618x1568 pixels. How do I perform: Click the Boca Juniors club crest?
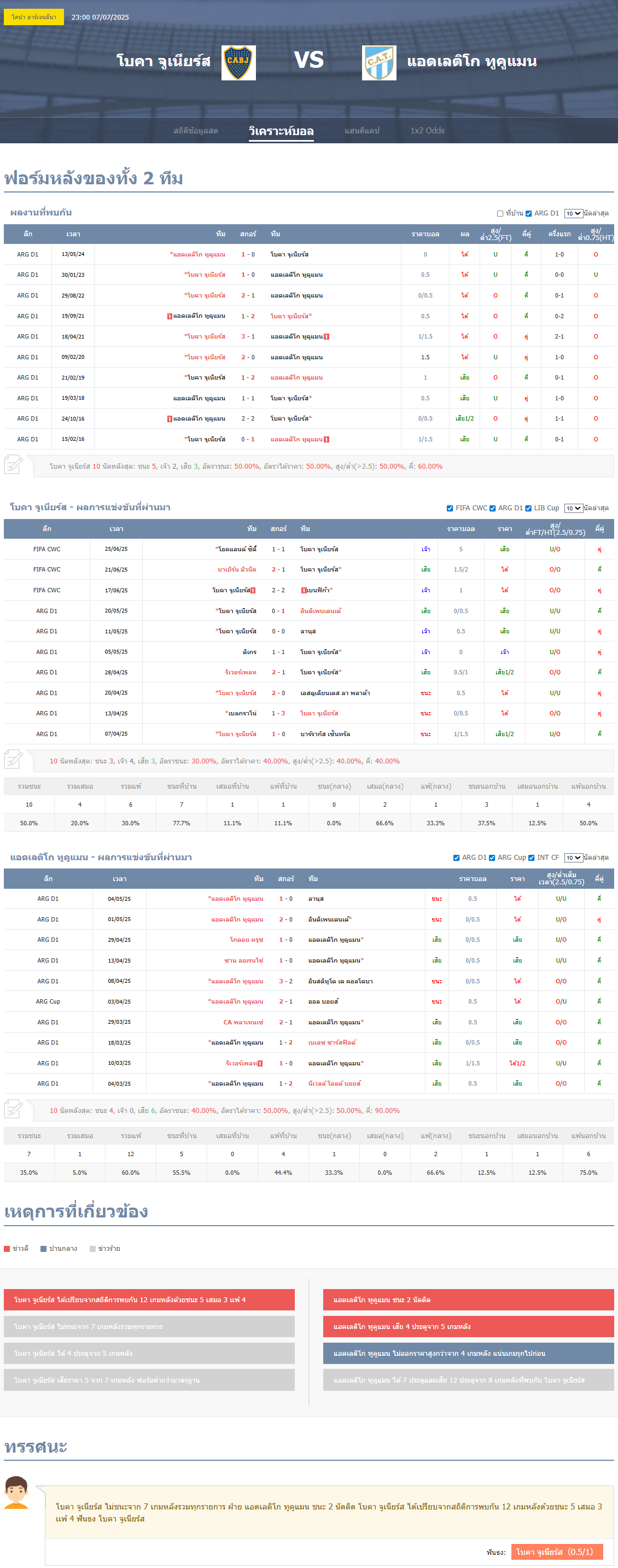(x=238, y=63)
